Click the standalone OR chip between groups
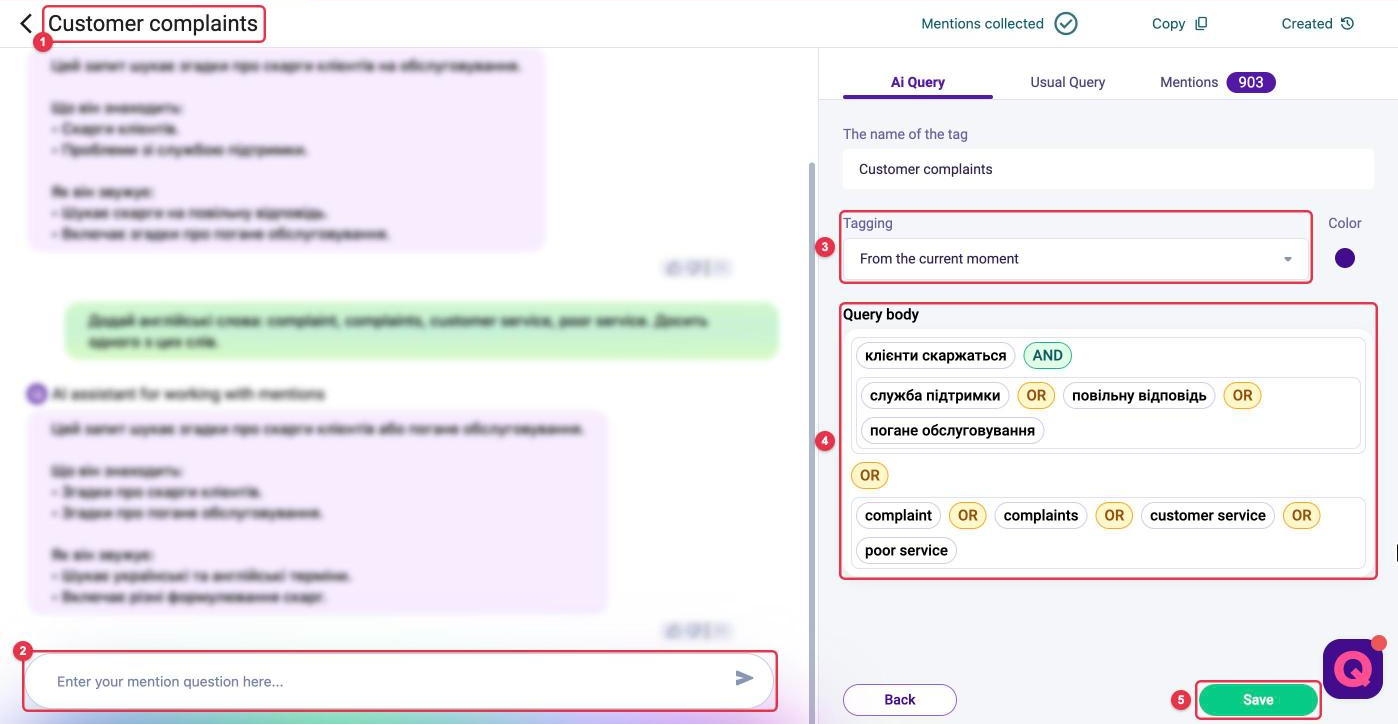The height and width of the screenshot is (724, 1398). tap(870, 475)
